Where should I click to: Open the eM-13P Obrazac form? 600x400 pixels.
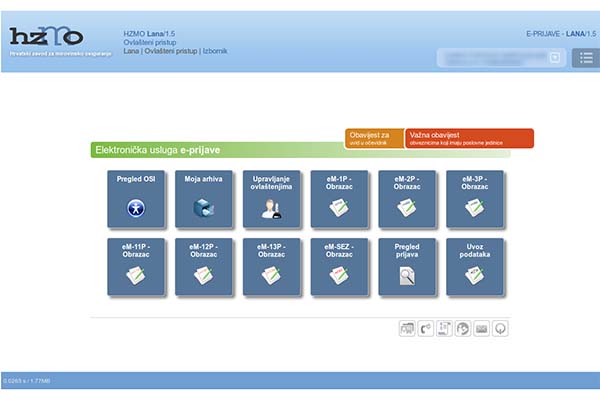point(271,267)
